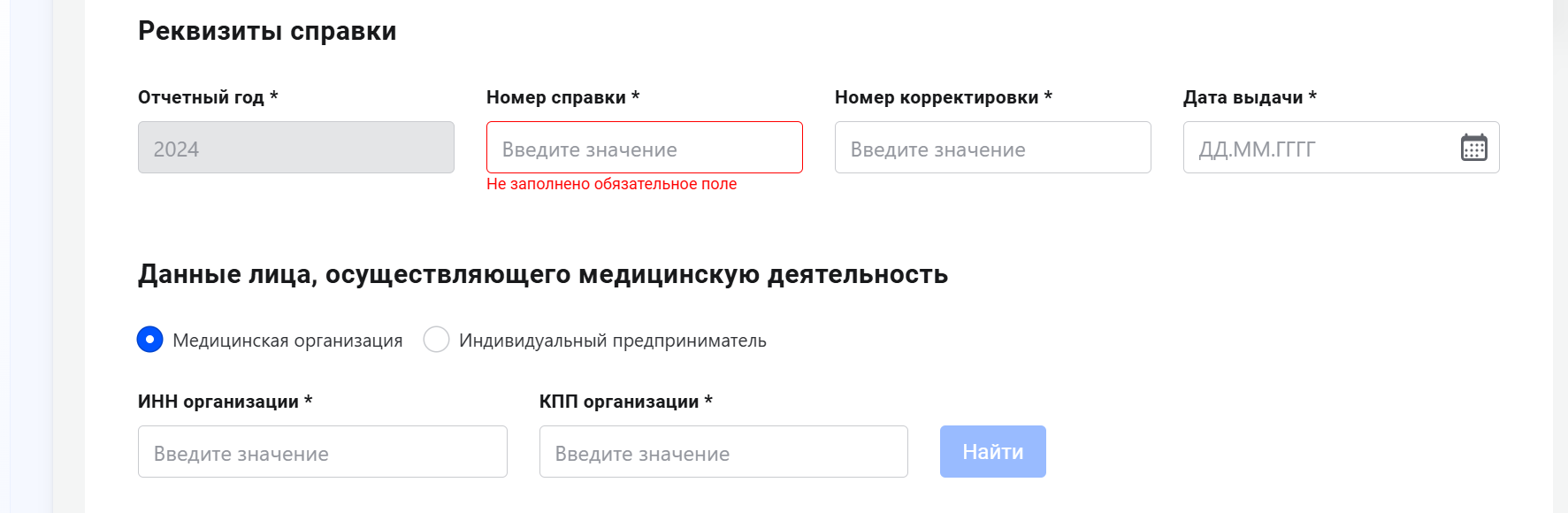Click the Реквизиты справки heading

click(x=265, y=29)
